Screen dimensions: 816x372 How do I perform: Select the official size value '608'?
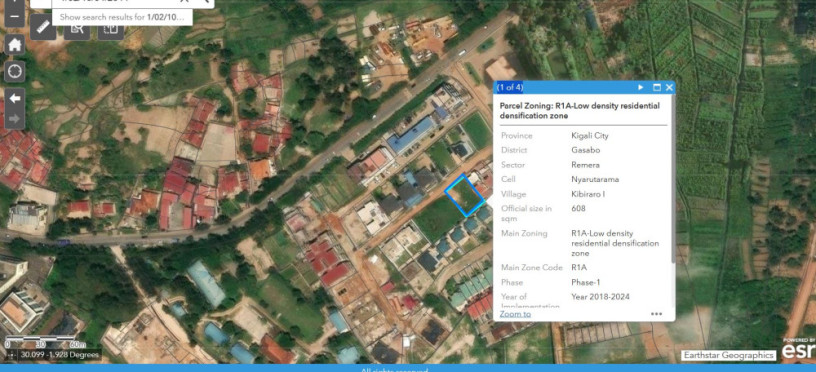[578, 209]
